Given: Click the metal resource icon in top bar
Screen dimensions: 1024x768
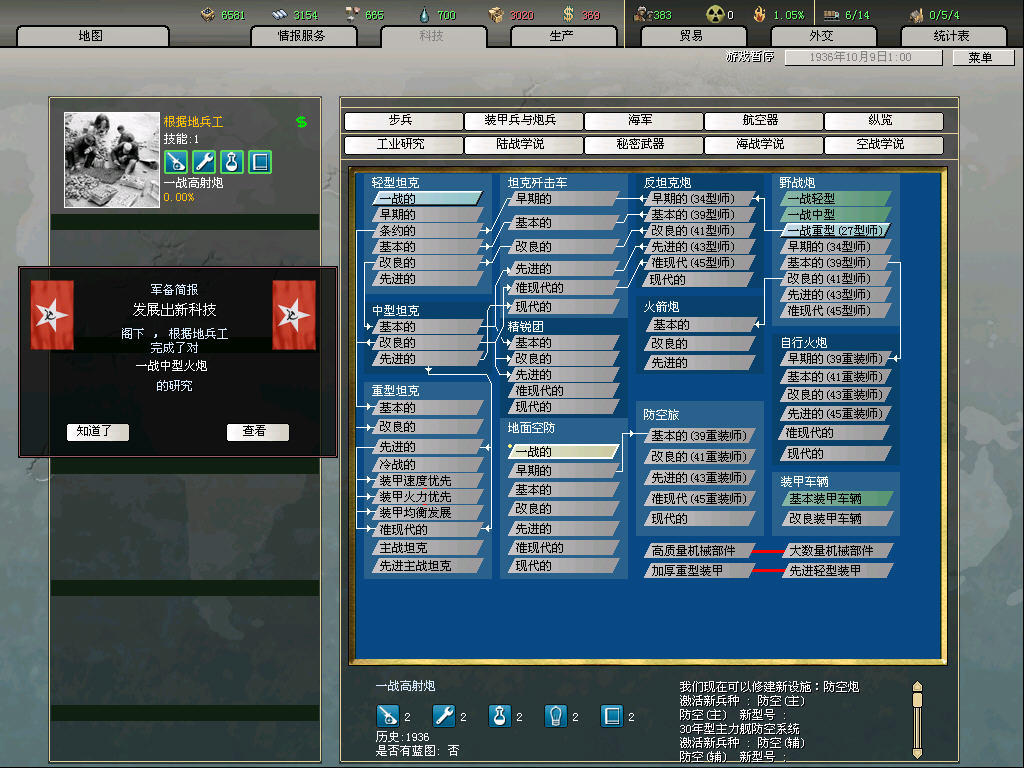Looking at the screenshot, I should pos(280,14).
